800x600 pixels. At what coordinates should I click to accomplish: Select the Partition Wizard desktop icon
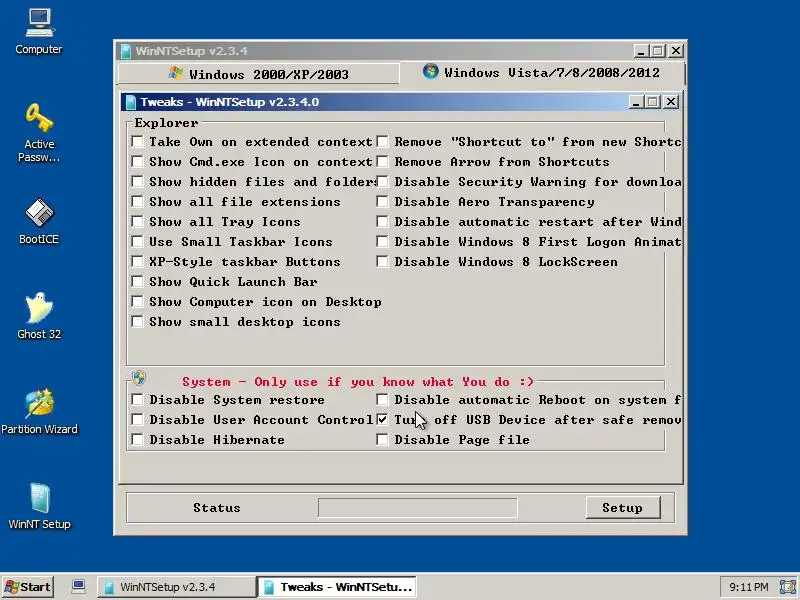pyautogui.click(x=39, y=411)
